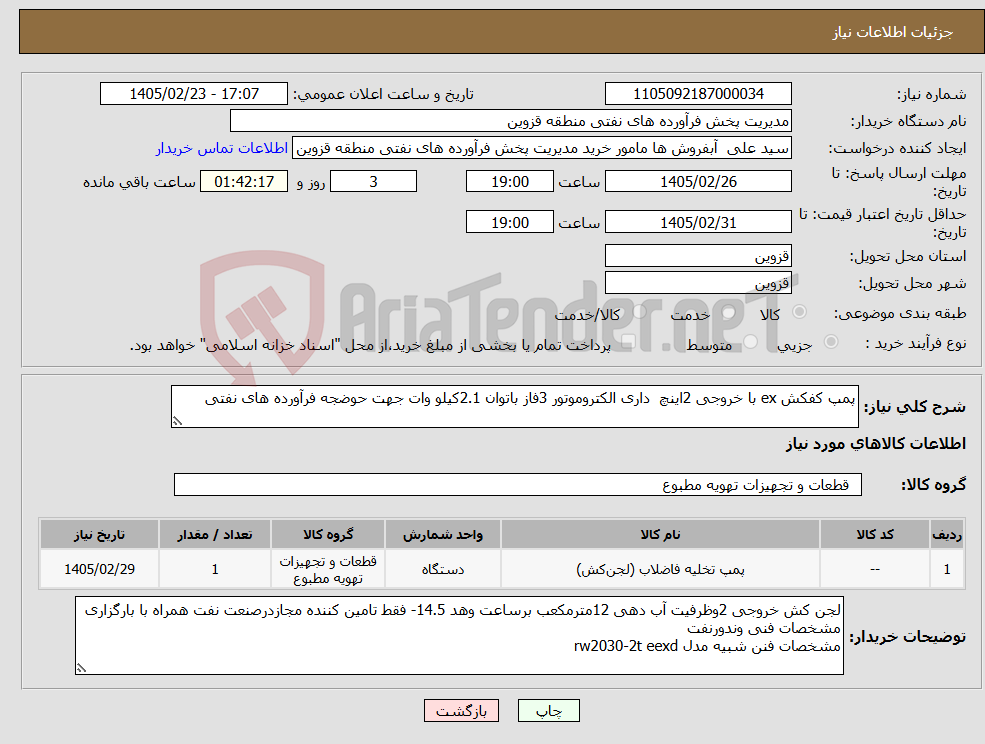This screenshot has width=985, height=744.
Task: Click general need description textarea
Action: click(514, 407)
